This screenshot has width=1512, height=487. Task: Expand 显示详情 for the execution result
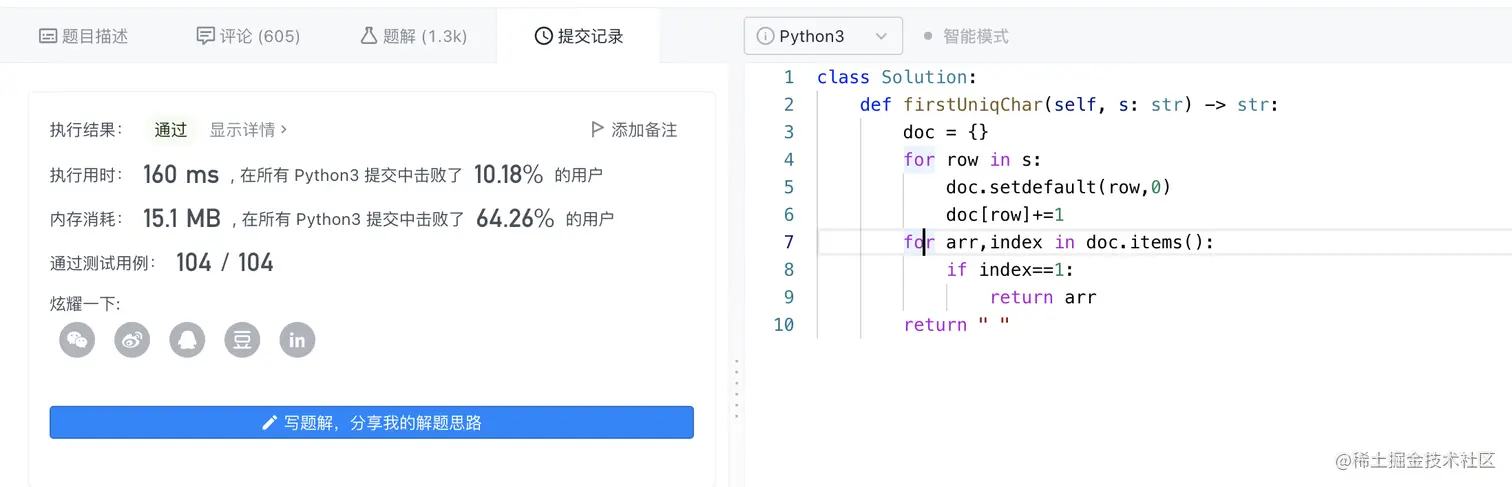pyautogui.click(x=248, y=129)
